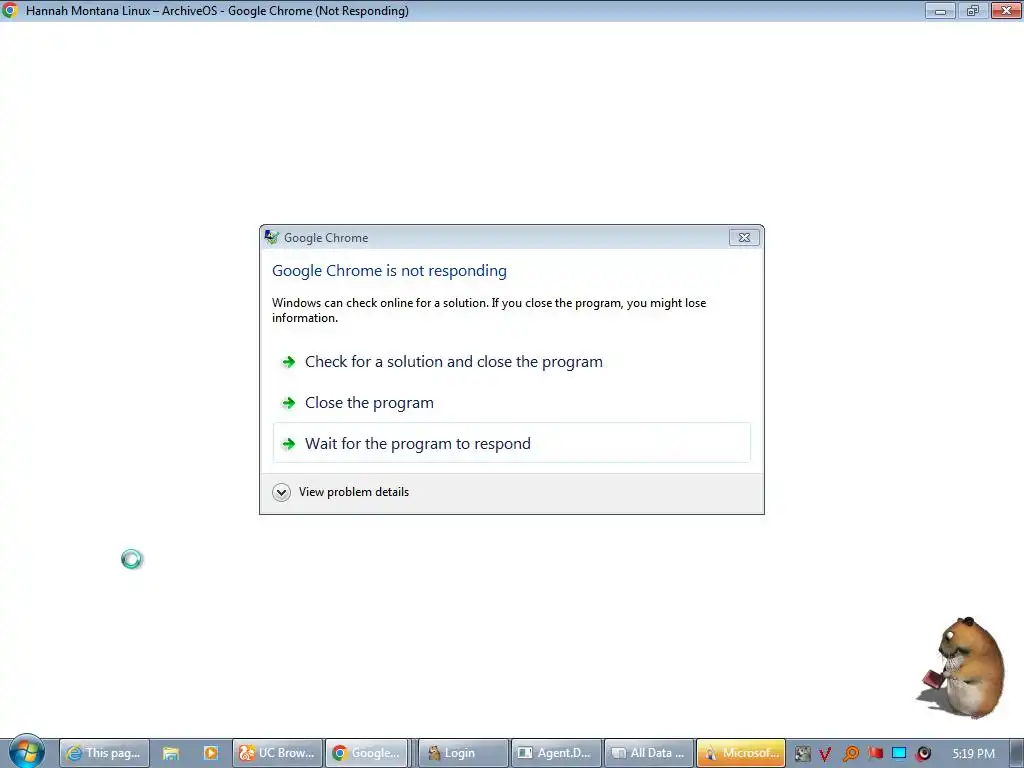
Task: Open the clock showing 5:19 PM
Action: (x=973, y=753)
